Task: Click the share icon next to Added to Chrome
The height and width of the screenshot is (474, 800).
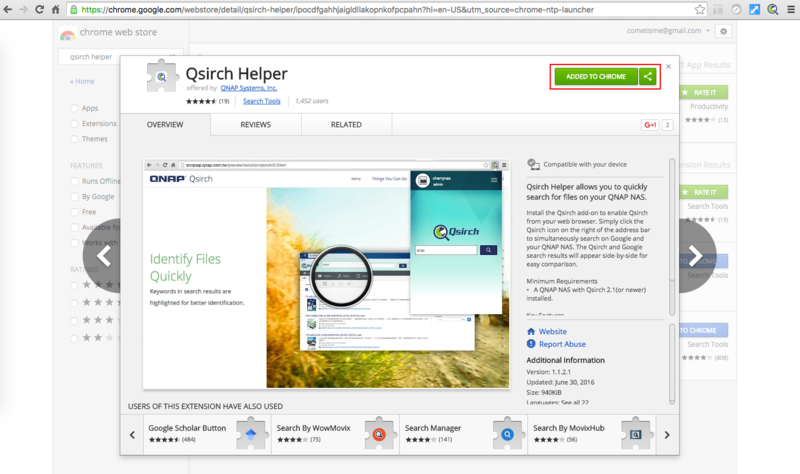Action: [648, 77]
